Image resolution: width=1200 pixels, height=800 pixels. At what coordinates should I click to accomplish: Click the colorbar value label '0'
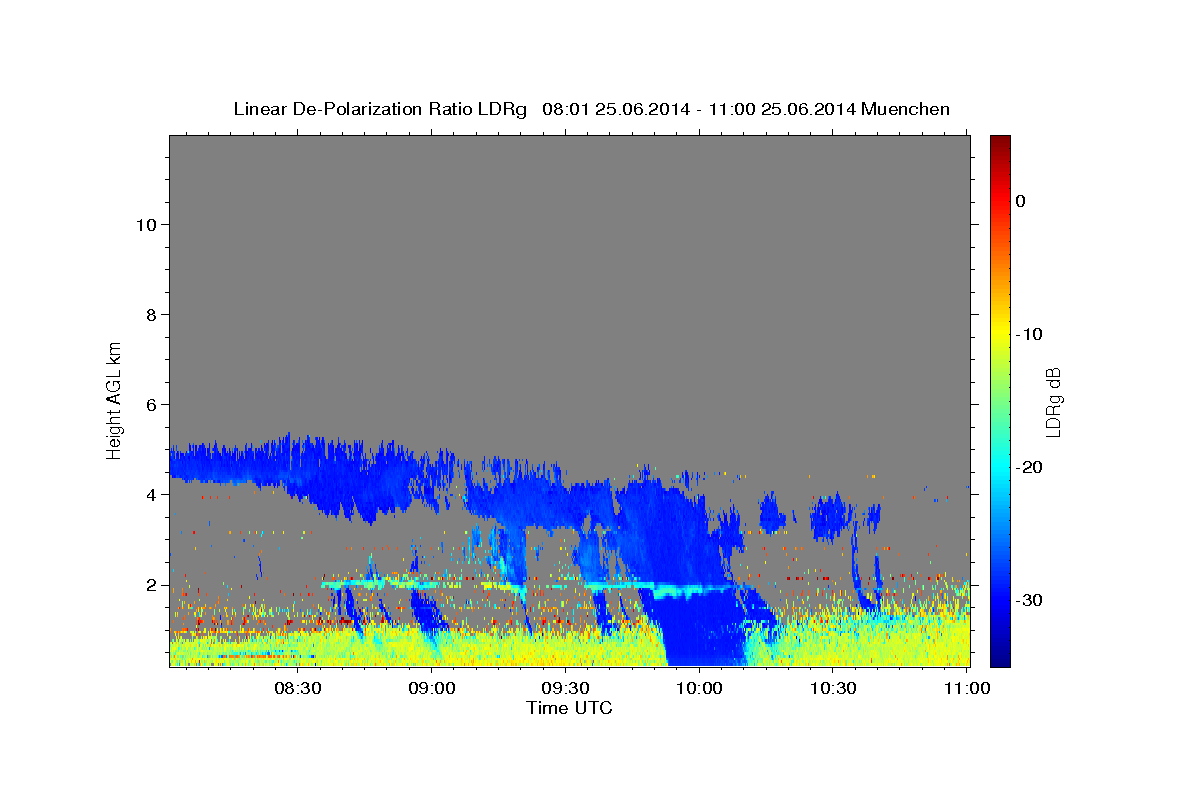click(1021, 201)
